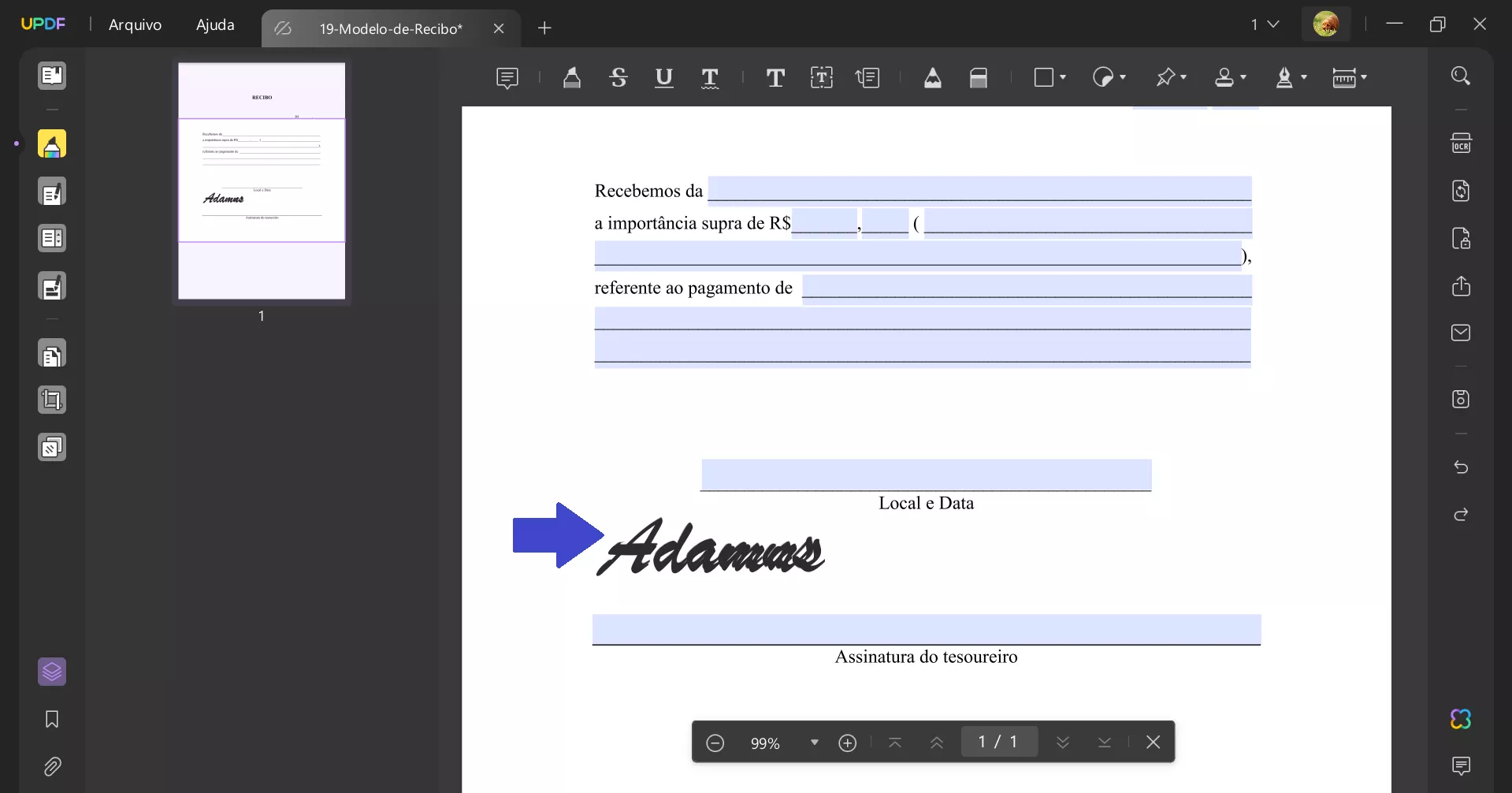Open Protect PDF lock icon
Screen dimensions: 1512x793
pos(1461,238)
